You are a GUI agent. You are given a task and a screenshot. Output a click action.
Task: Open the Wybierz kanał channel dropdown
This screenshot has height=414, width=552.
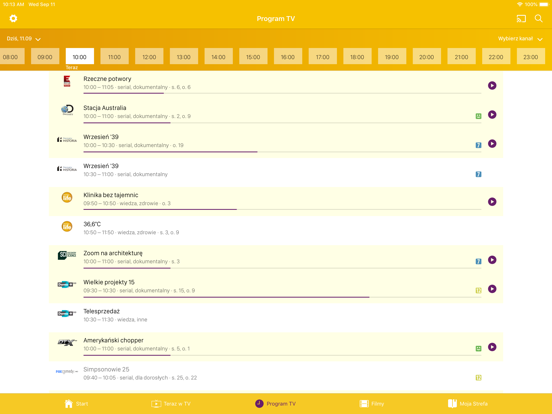point(520,39)
